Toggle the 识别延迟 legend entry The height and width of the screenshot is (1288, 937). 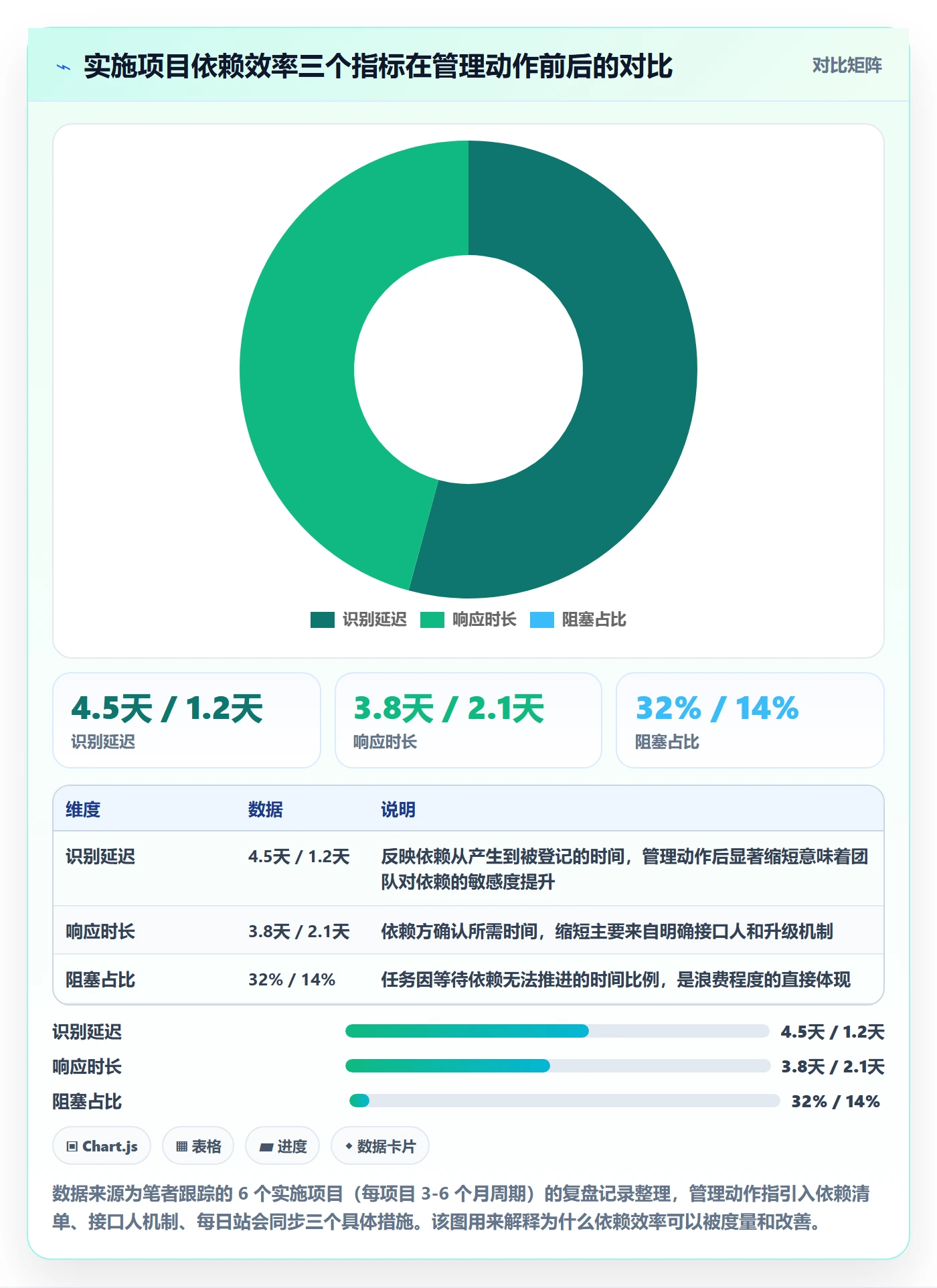(359, 620)
